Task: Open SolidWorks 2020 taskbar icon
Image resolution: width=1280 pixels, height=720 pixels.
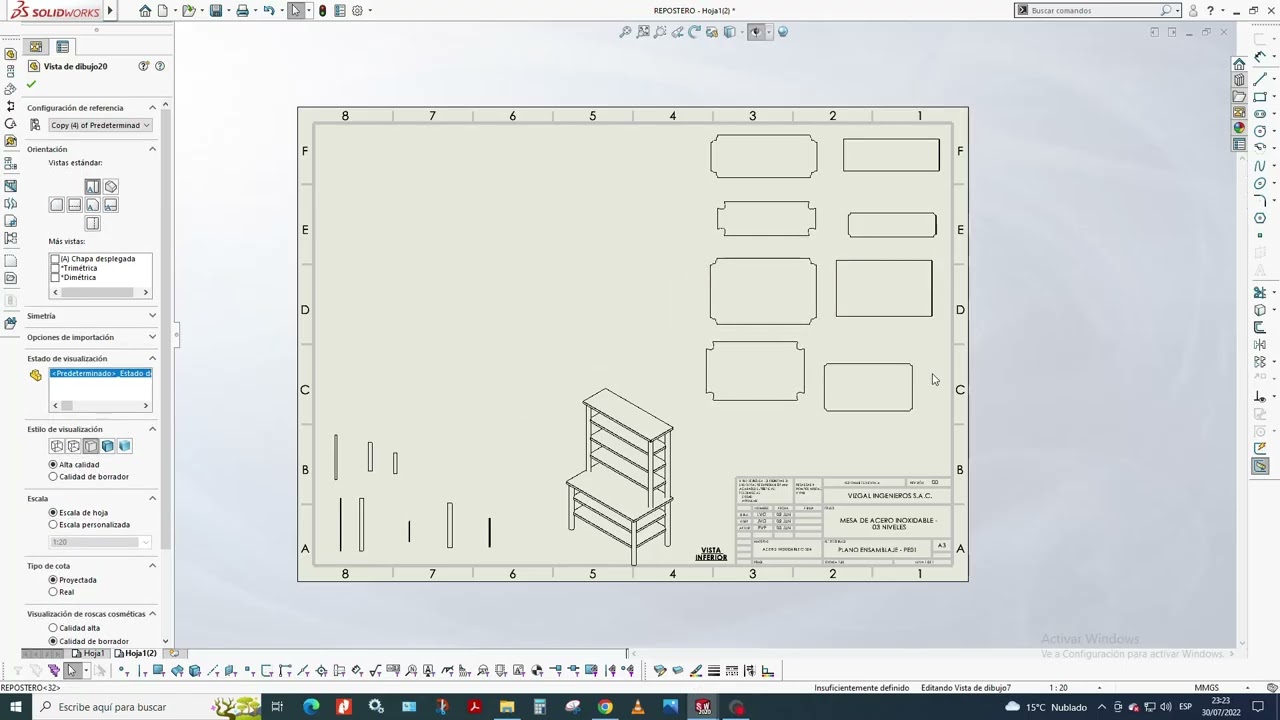Action: (703, 707)
